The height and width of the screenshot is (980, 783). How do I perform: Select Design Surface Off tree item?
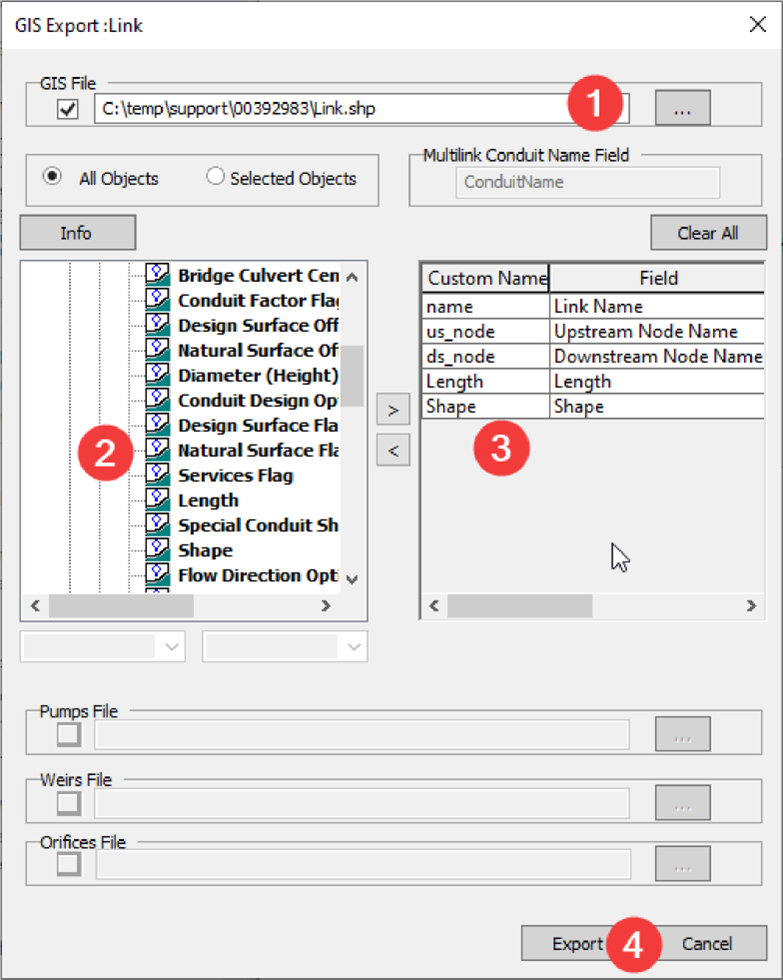click(x=258, y=325)
